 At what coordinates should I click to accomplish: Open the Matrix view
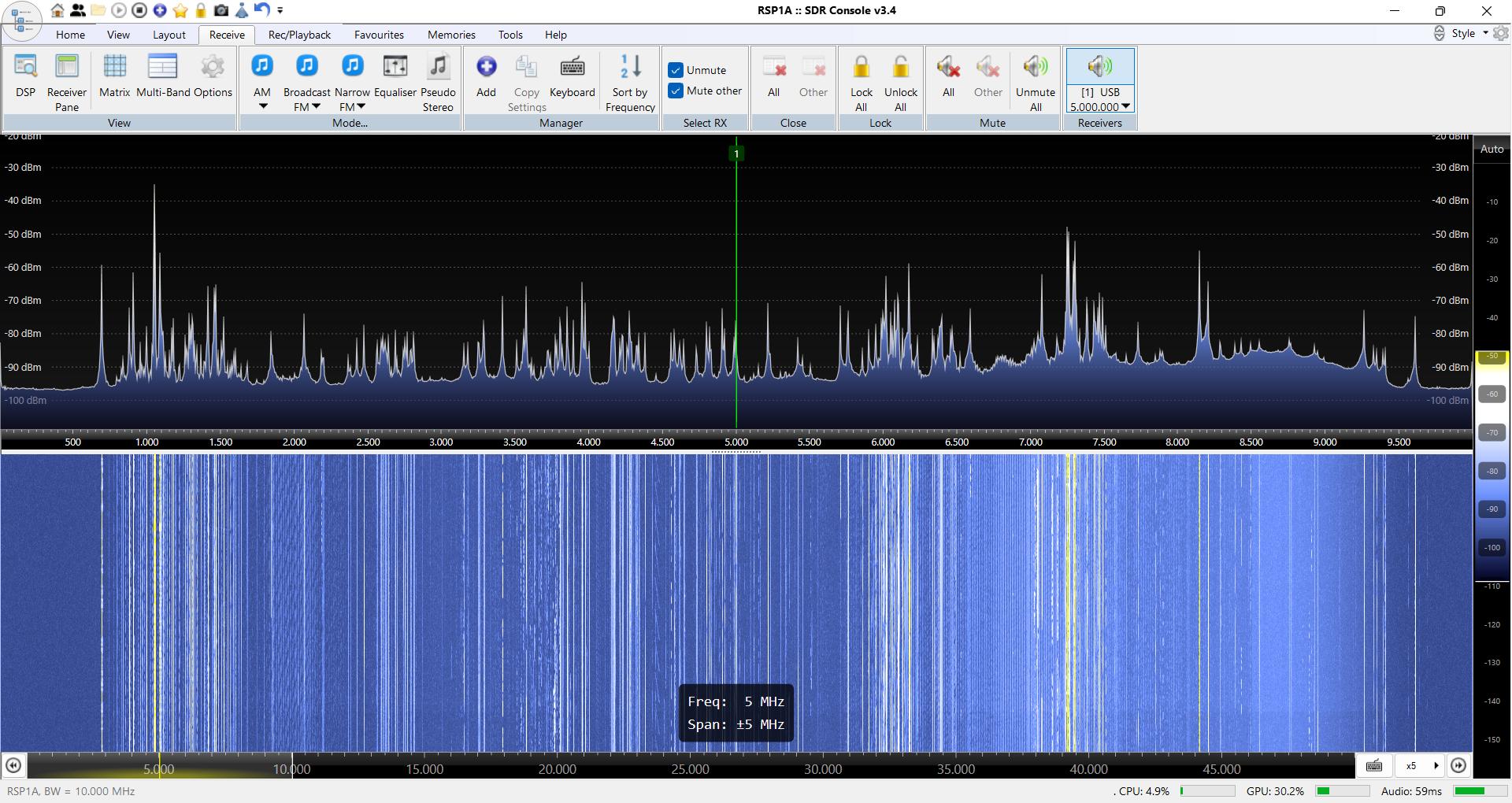coord(114,76)
